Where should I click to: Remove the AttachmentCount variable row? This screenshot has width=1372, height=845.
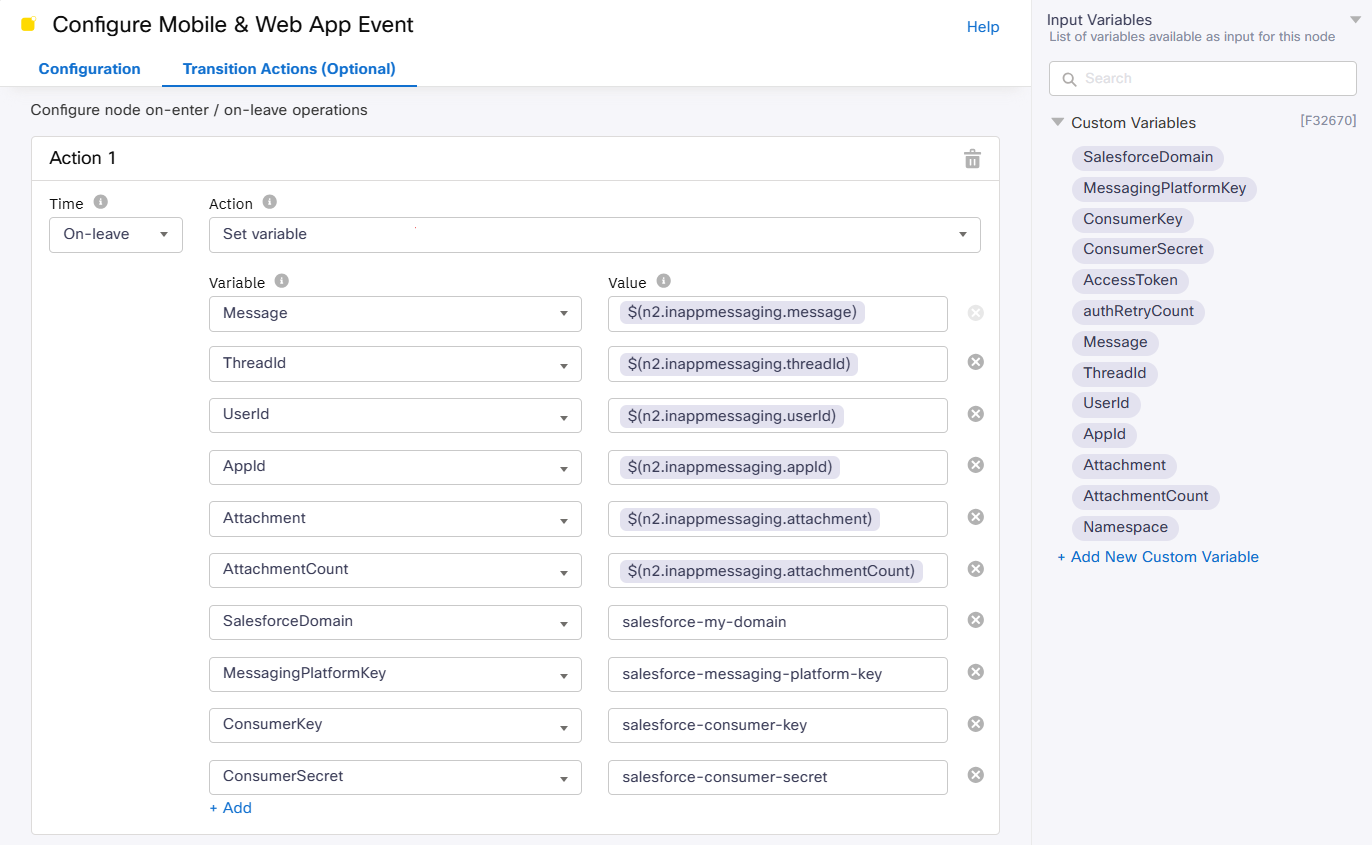[975, 569]
